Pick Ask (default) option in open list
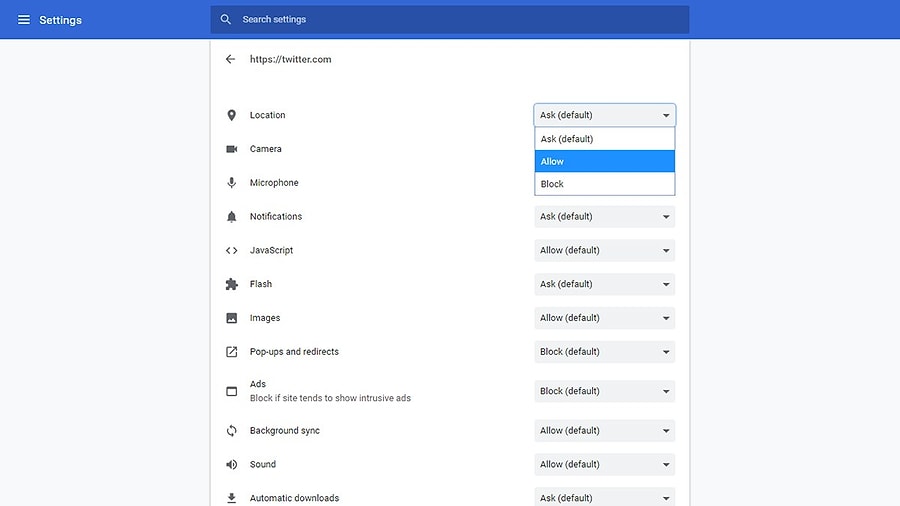Screen dimensions: 900x506 point(604,139)
